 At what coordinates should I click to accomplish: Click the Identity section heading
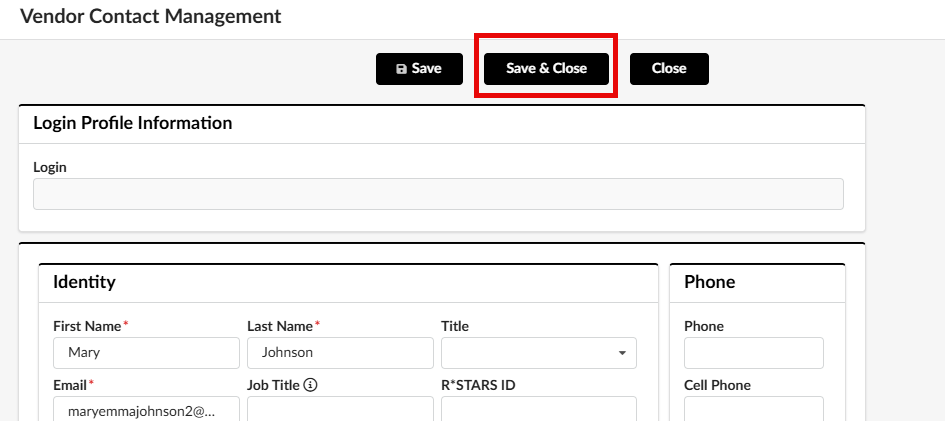84,282
